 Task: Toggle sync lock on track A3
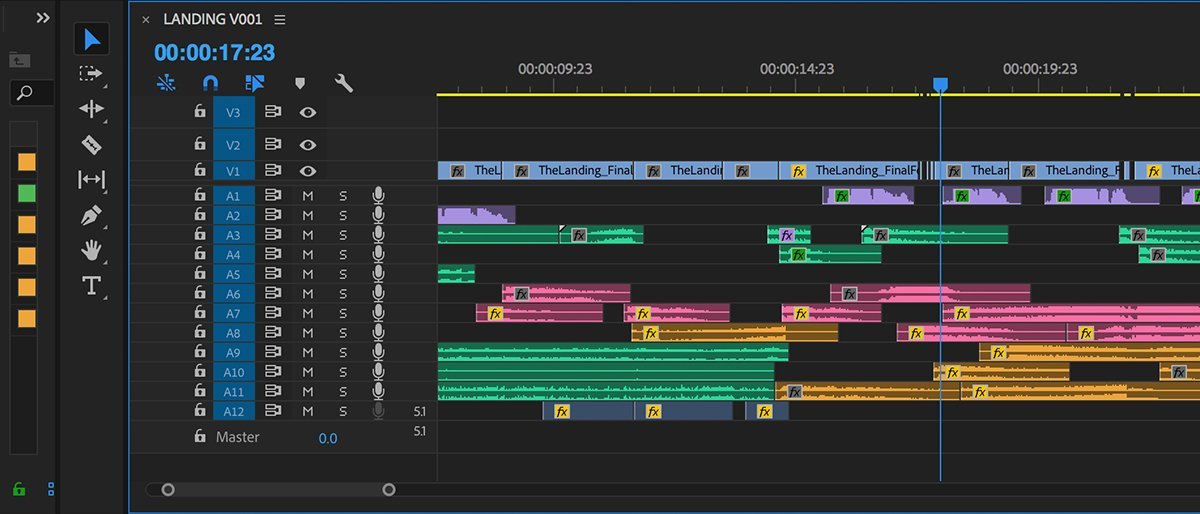coord(273,235)
